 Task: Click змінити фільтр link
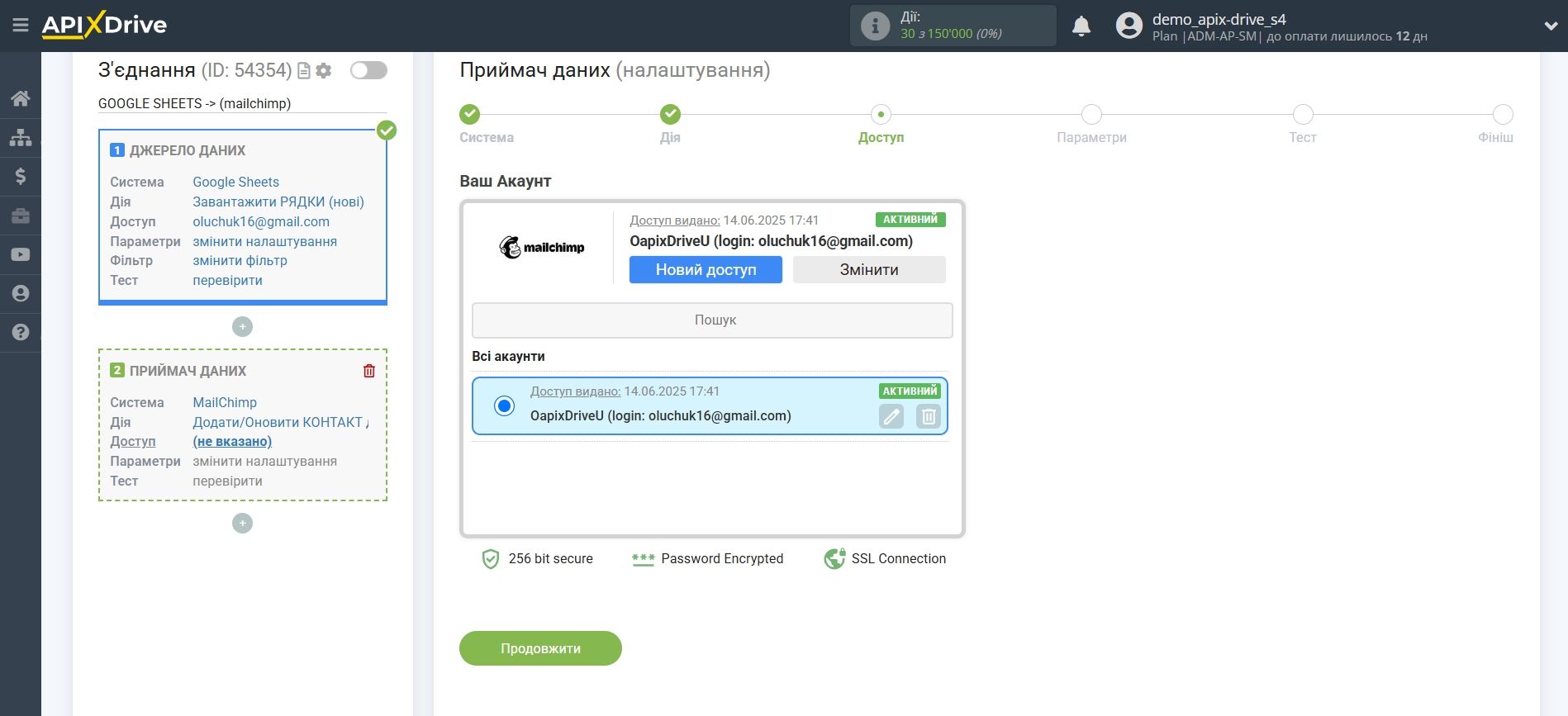(x=240, y=260)
